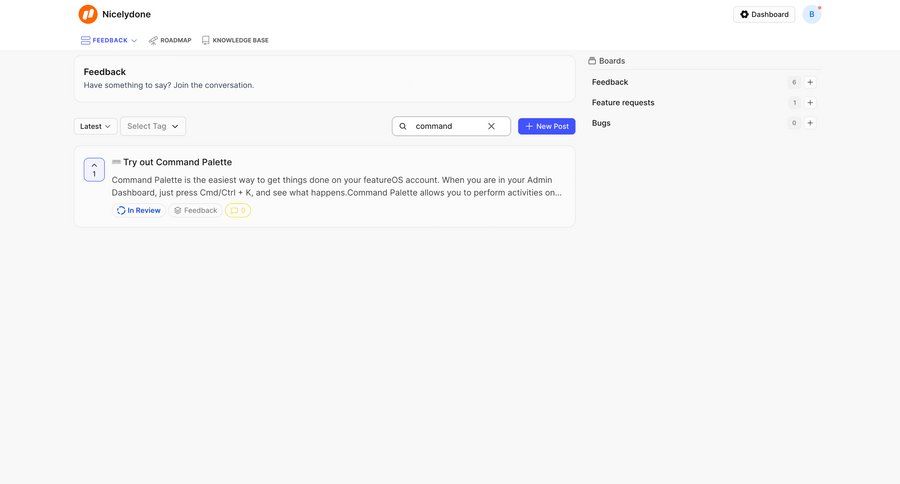
Task: Expand the Feedback tab chevron
Action: 134,41
